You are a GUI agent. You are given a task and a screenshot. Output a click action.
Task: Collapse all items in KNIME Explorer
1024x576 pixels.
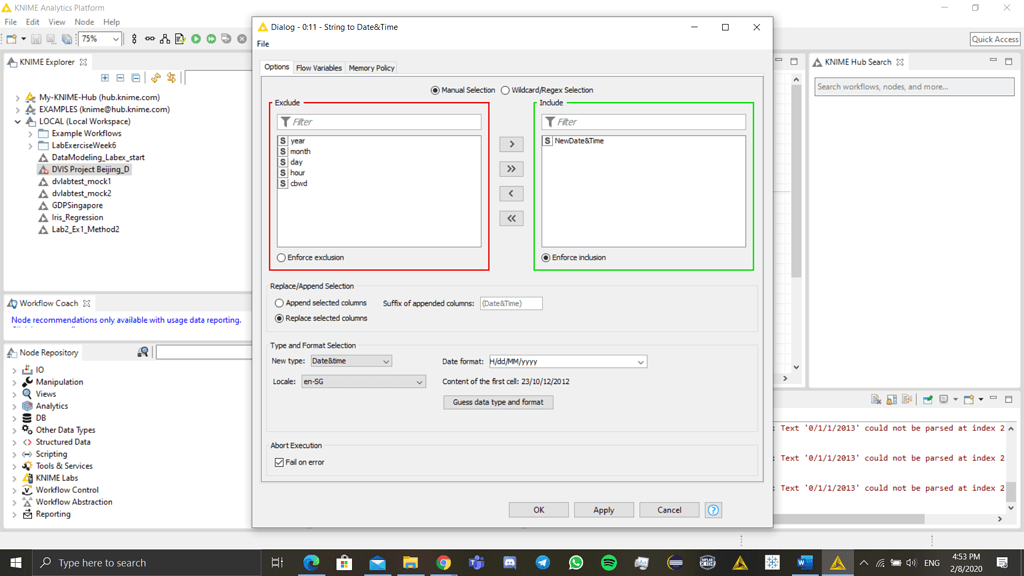[121, 76]
